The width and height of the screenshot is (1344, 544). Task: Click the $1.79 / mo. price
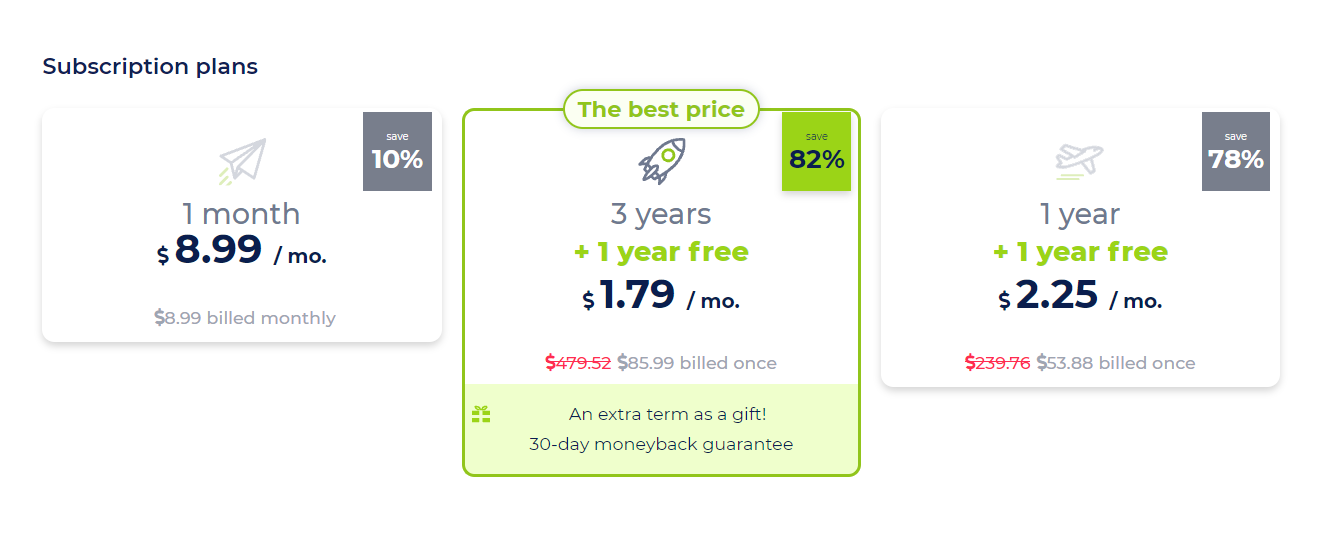tap(661, 296)
